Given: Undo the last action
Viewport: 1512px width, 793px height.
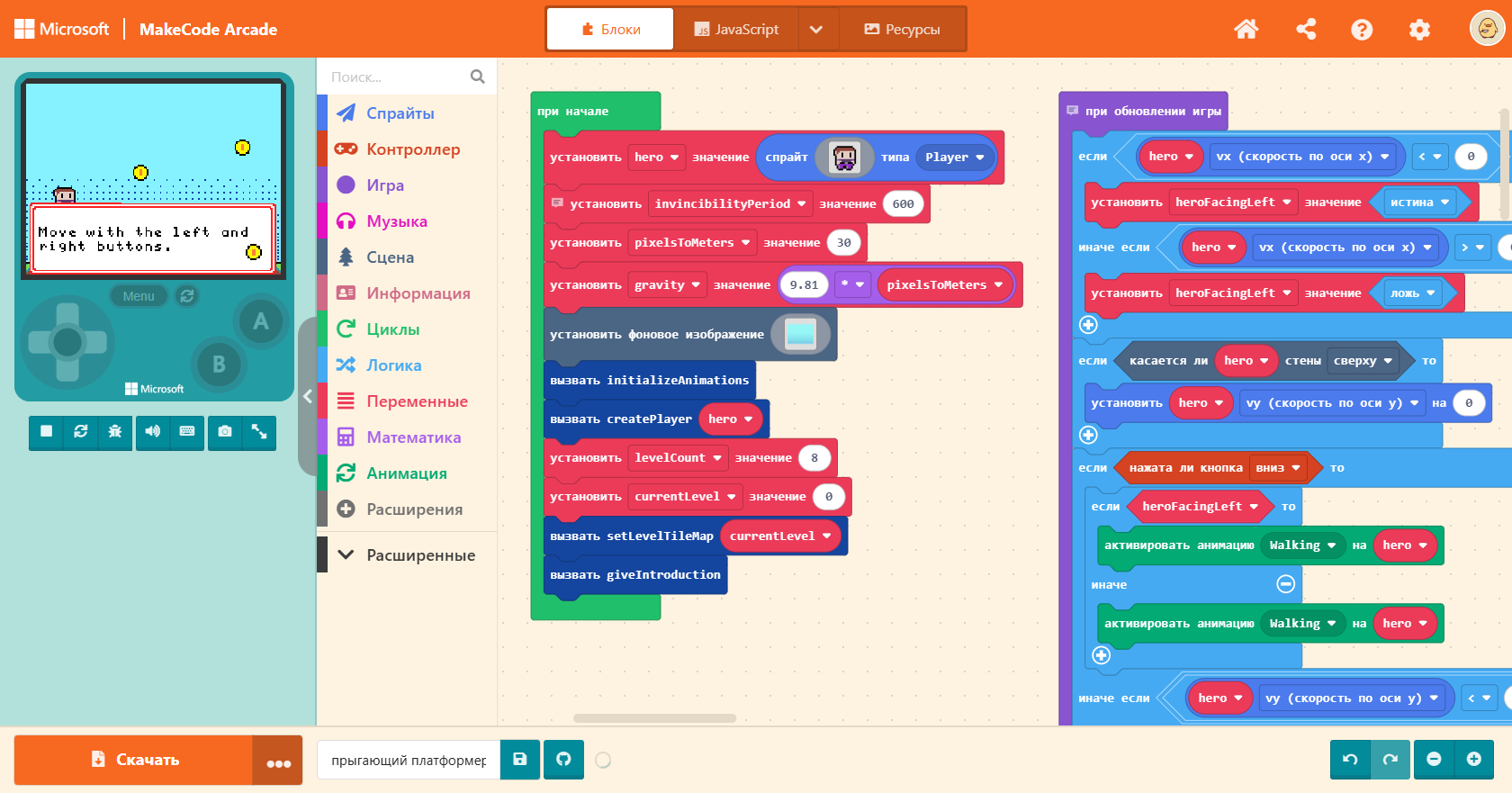Looking at the screenshot, I should point(1350,760).
